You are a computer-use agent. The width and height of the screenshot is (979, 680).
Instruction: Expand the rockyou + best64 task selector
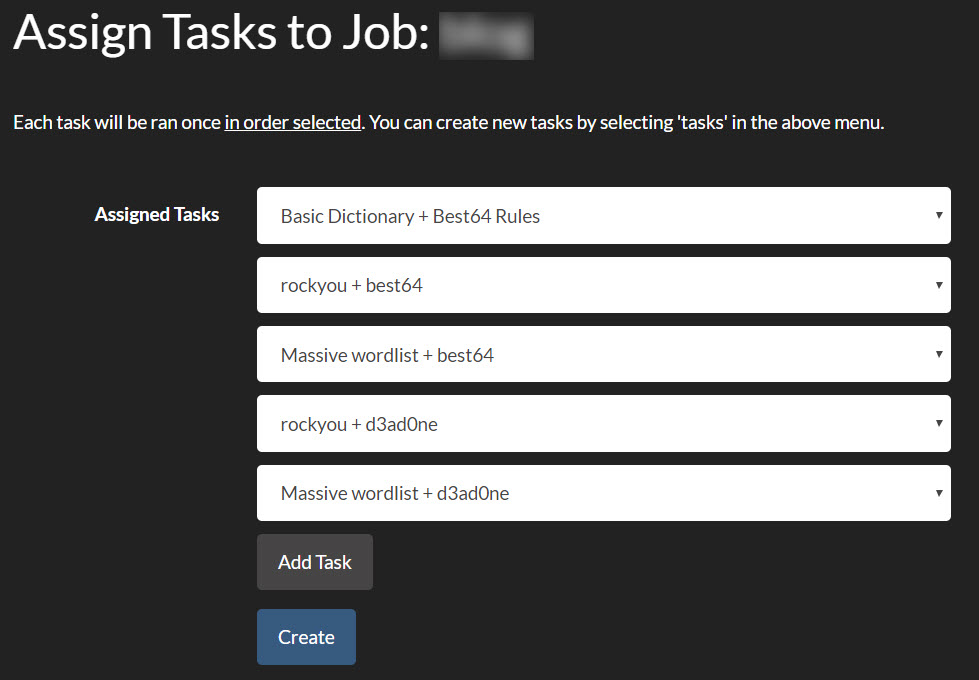604,285
